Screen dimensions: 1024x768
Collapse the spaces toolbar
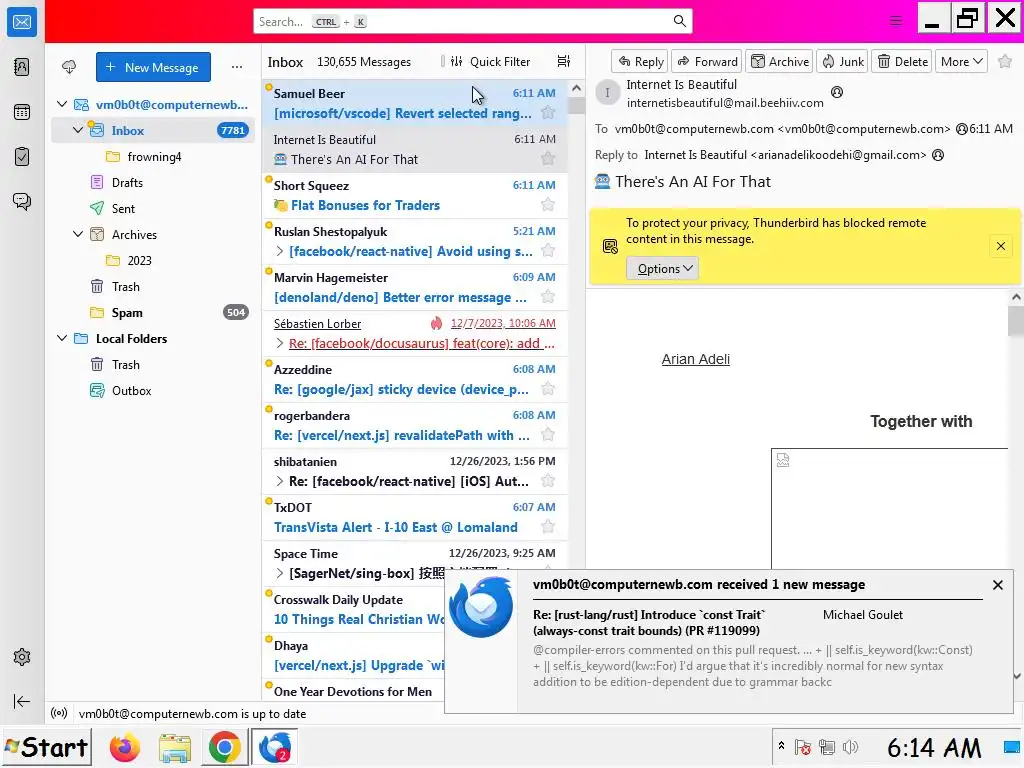[x=22, y=701]
